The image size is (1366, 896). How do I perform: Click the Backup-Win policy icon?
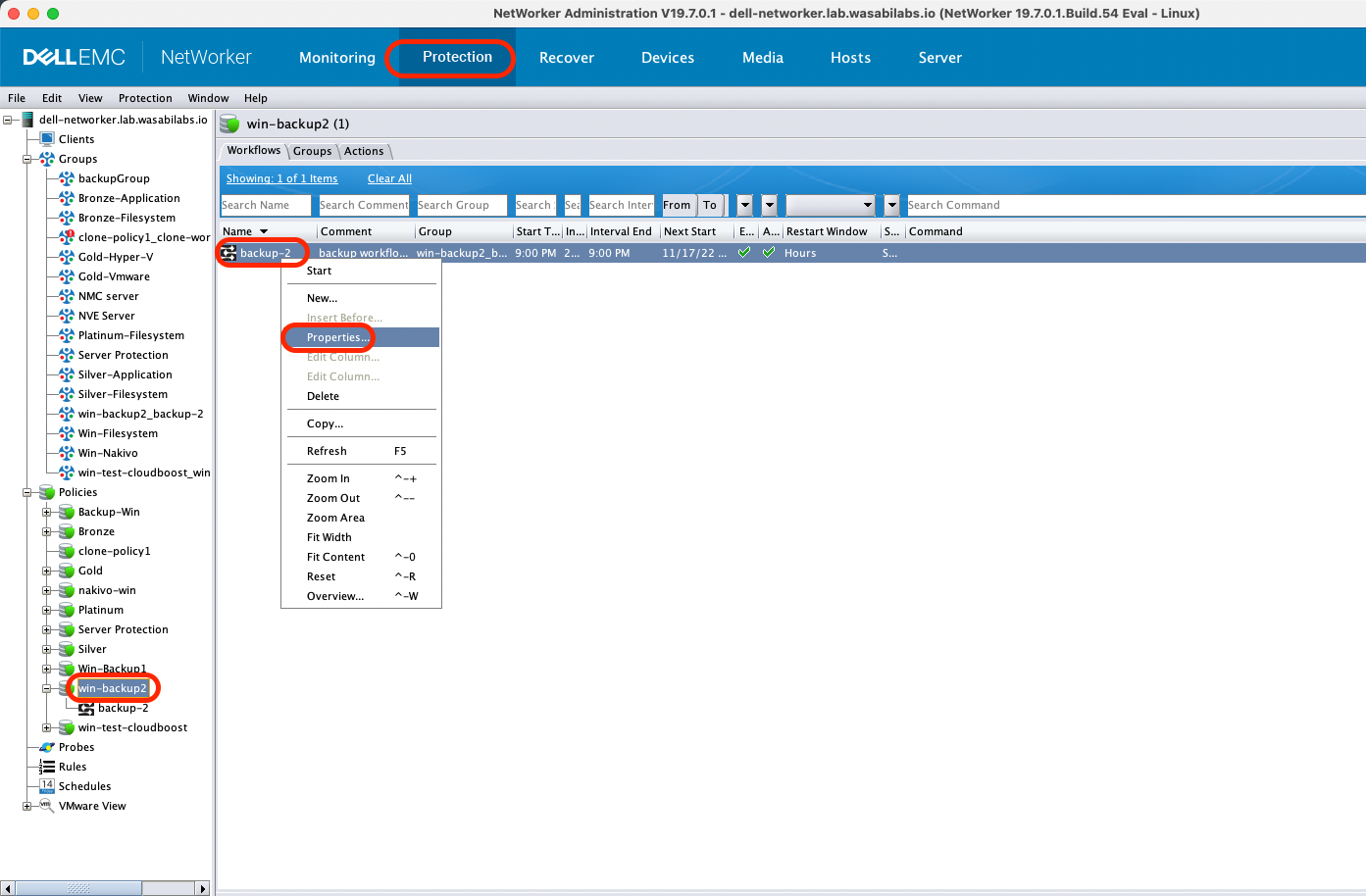[67, 512]
